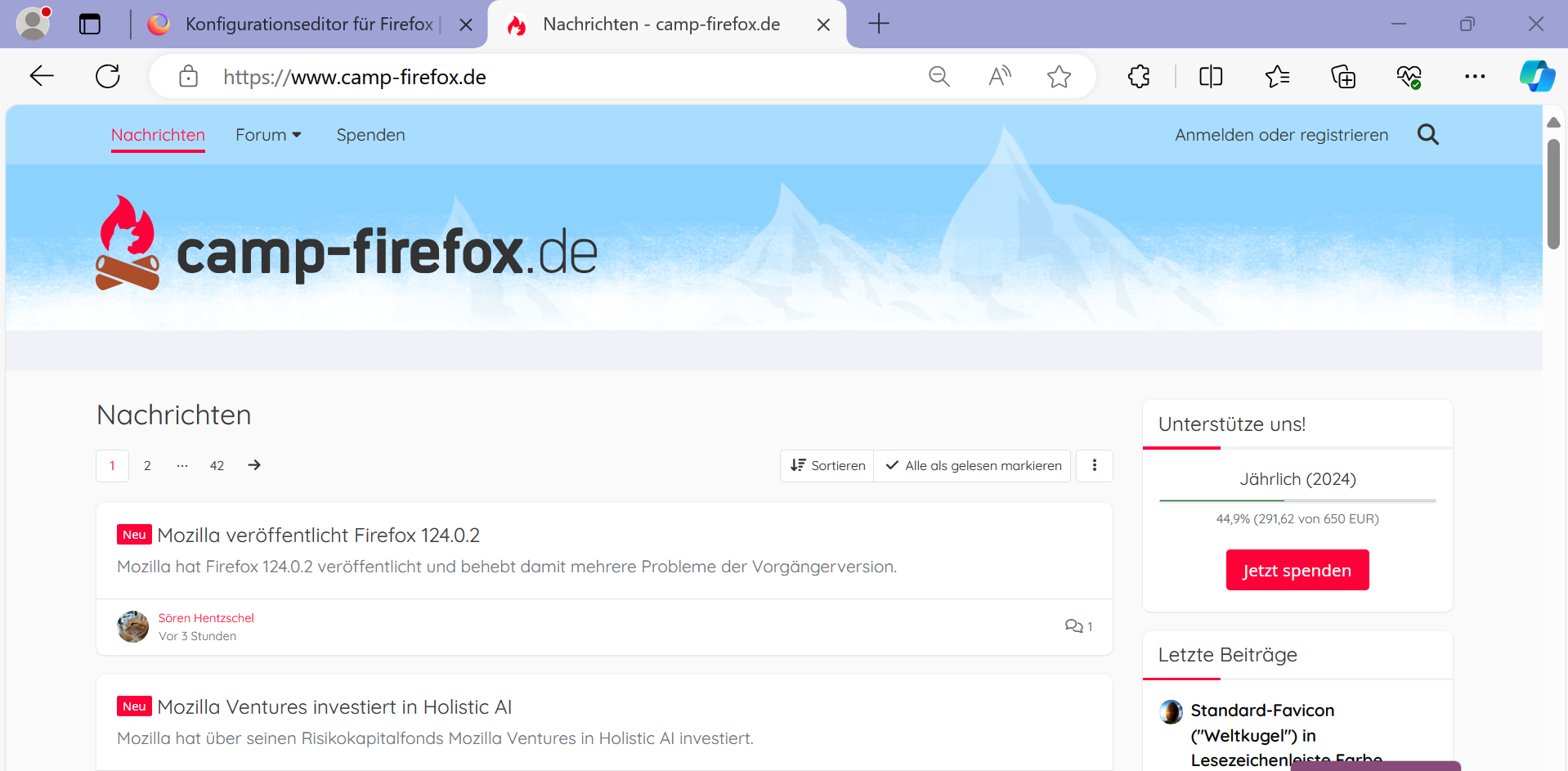Click the 'Nachrichten' page heading

coord(174,415)
